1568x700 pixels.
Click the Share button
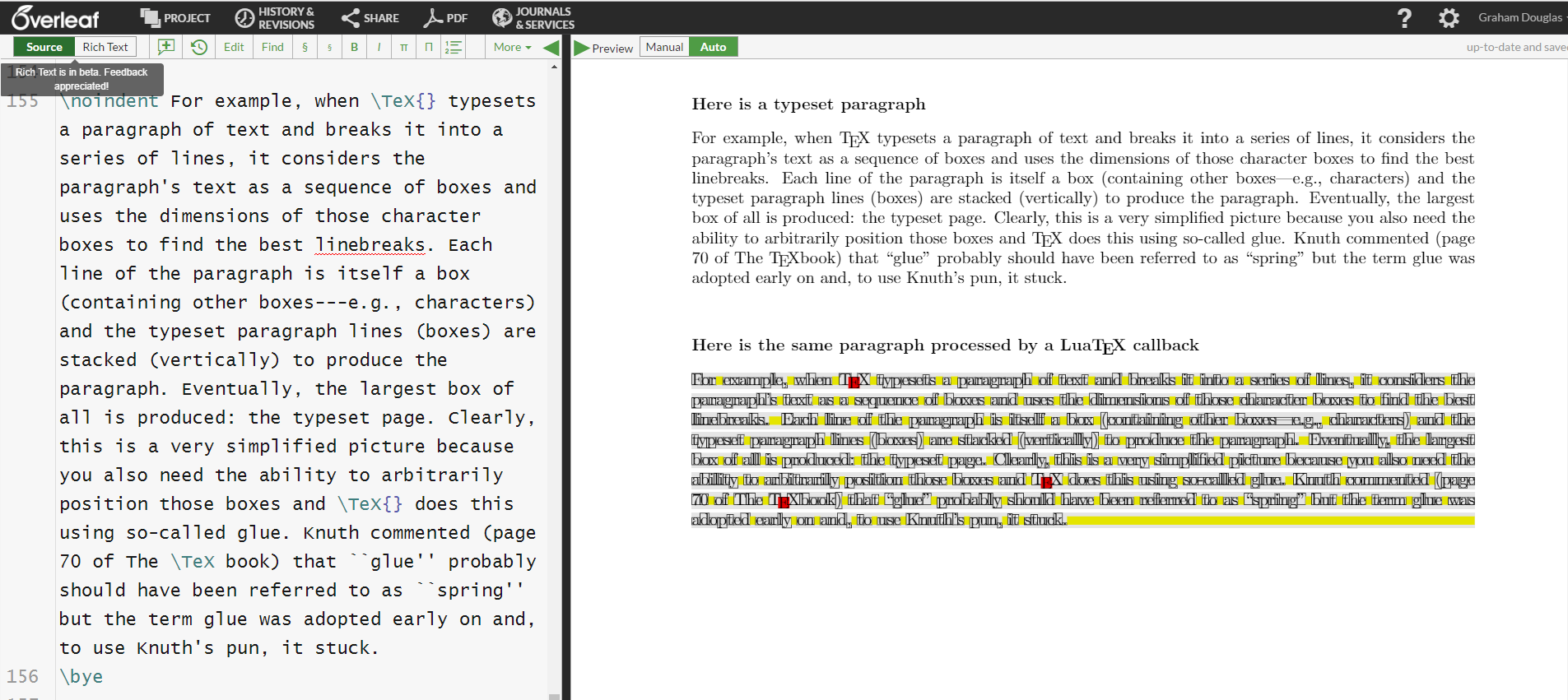pos(370,17)
